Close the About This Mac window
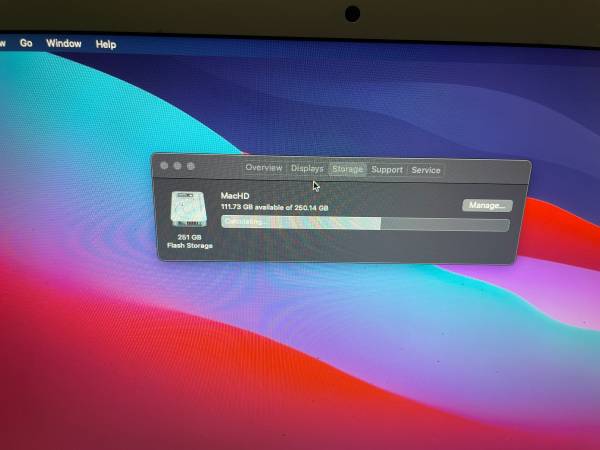Viewport: 600px width, 450px height. click(x=164, y=165)
